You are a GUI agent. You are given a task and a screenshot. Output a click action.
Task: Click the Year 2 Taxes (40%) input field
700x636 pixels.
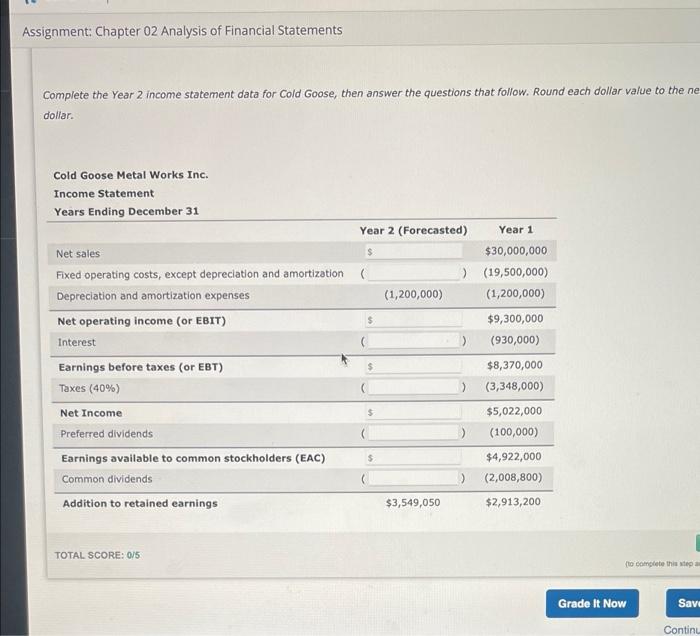[414, 387]
